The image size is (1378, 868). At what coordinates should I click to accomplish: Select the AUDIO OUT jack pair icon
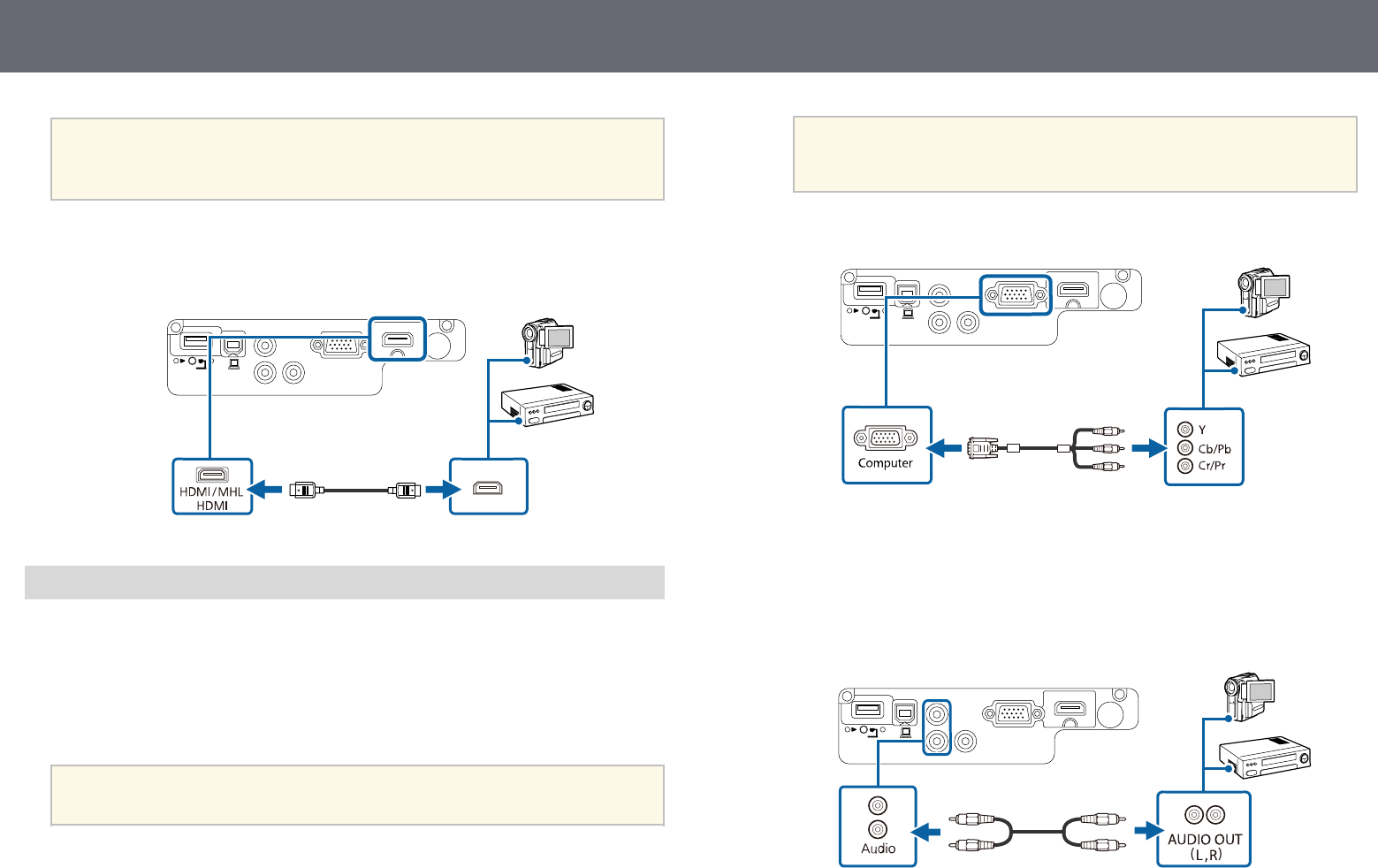[1204, 814]
